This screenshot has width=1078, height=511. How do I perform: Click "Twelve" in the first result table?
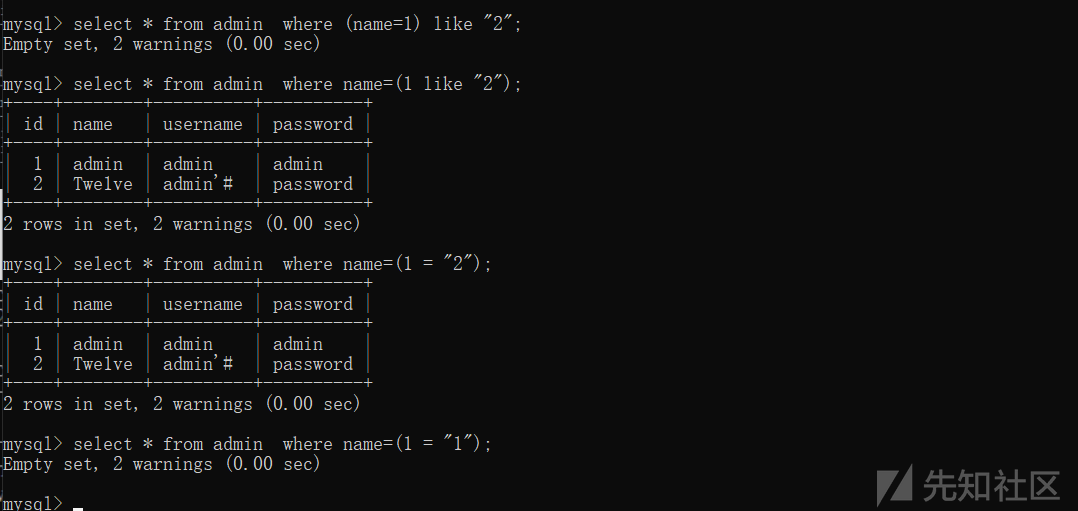(103, 184)
